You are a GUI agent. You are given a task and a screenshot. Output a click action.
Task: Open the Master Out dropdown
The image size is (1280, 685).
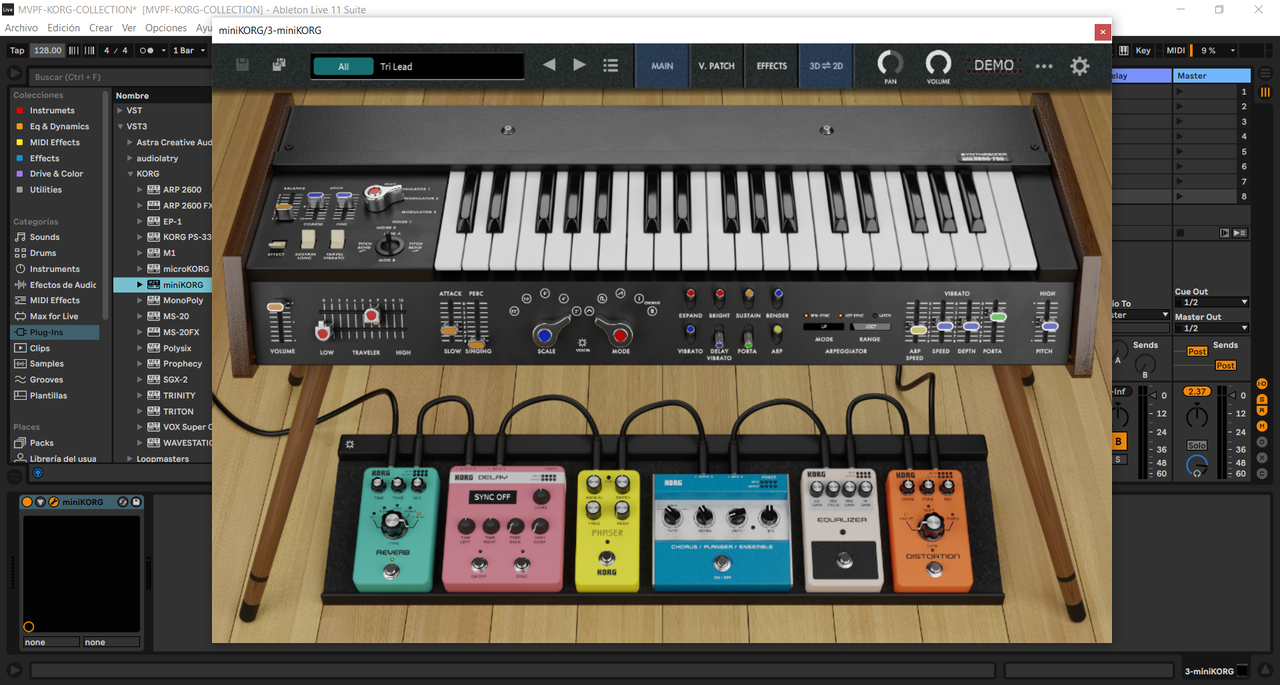point(1212,328)
